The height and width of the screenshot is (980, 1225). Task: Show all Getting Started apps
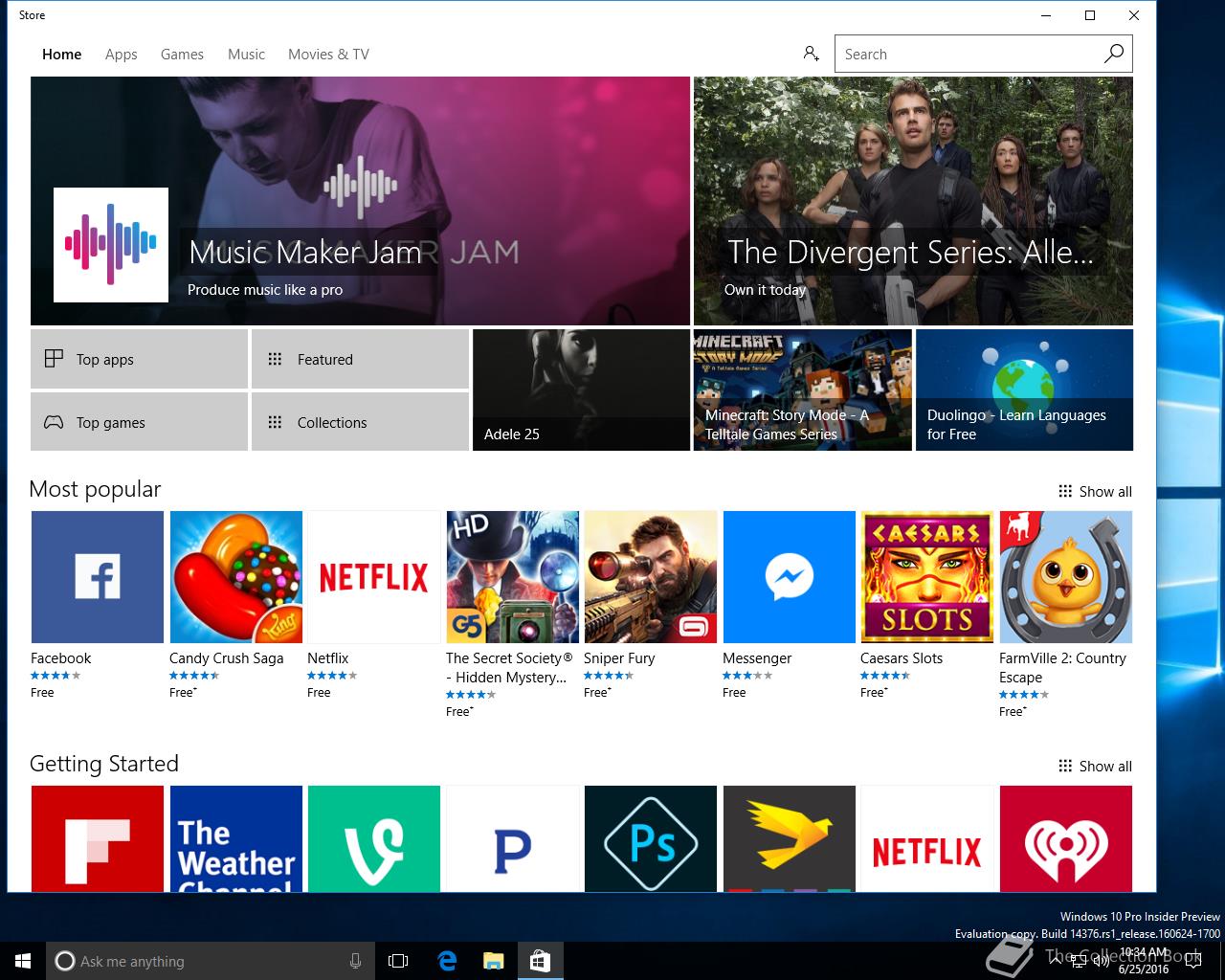(1095, 766)
